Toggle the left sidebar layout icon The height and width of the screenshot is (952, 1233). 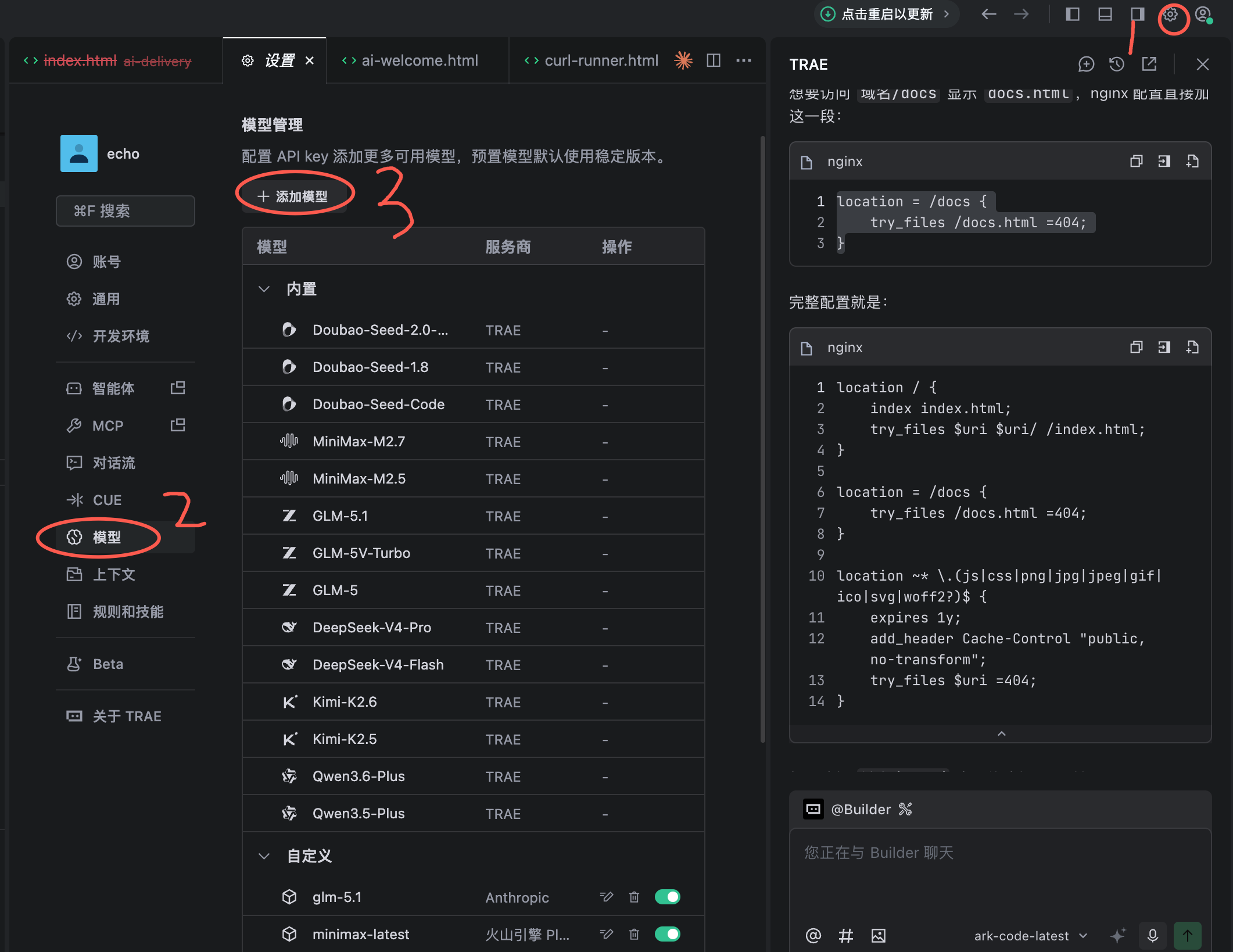pyautogui.click(x=1073, y=14)
